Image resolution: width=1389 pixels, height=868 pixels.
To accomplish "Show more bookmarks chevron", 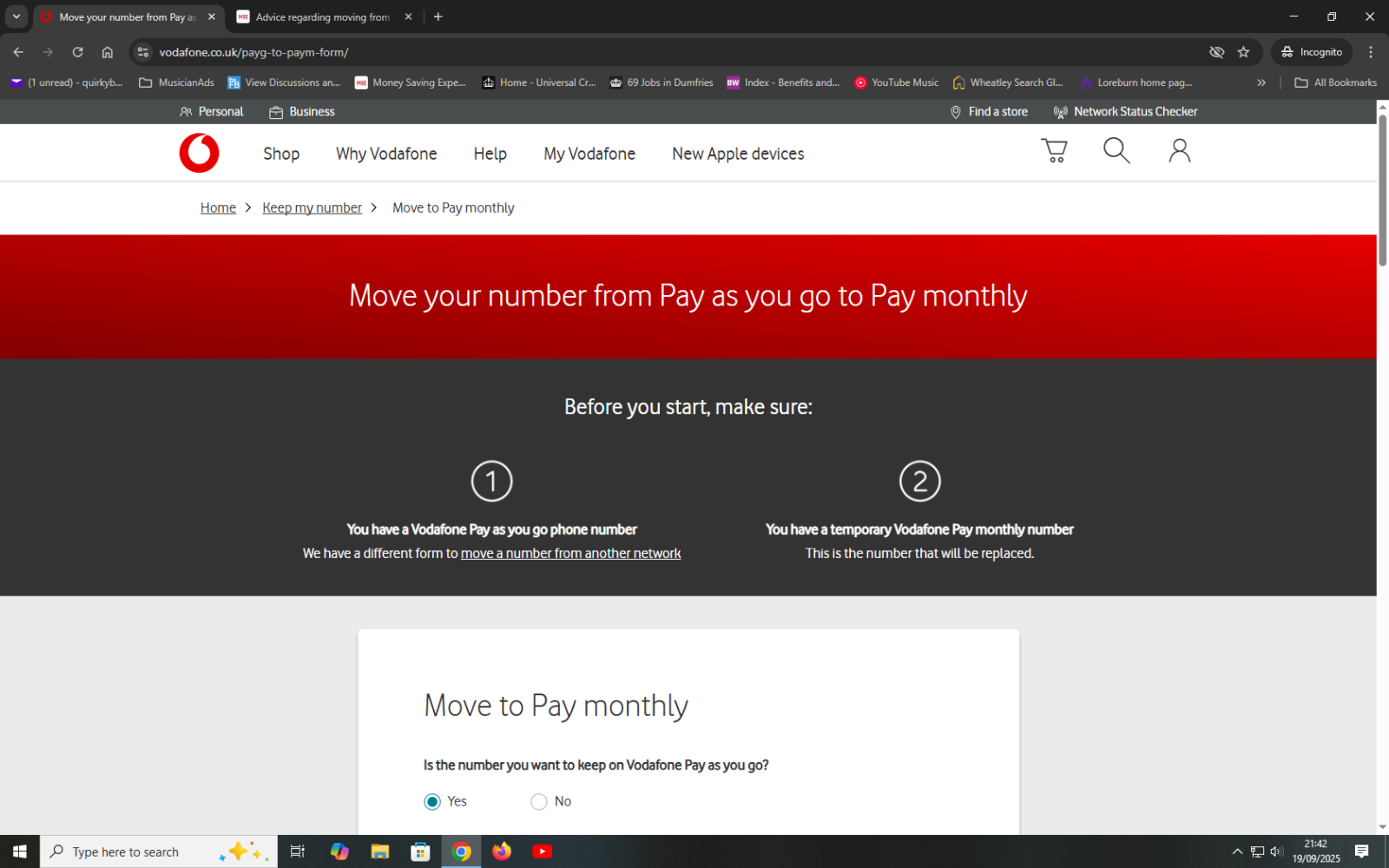I will click(1261, 82).
